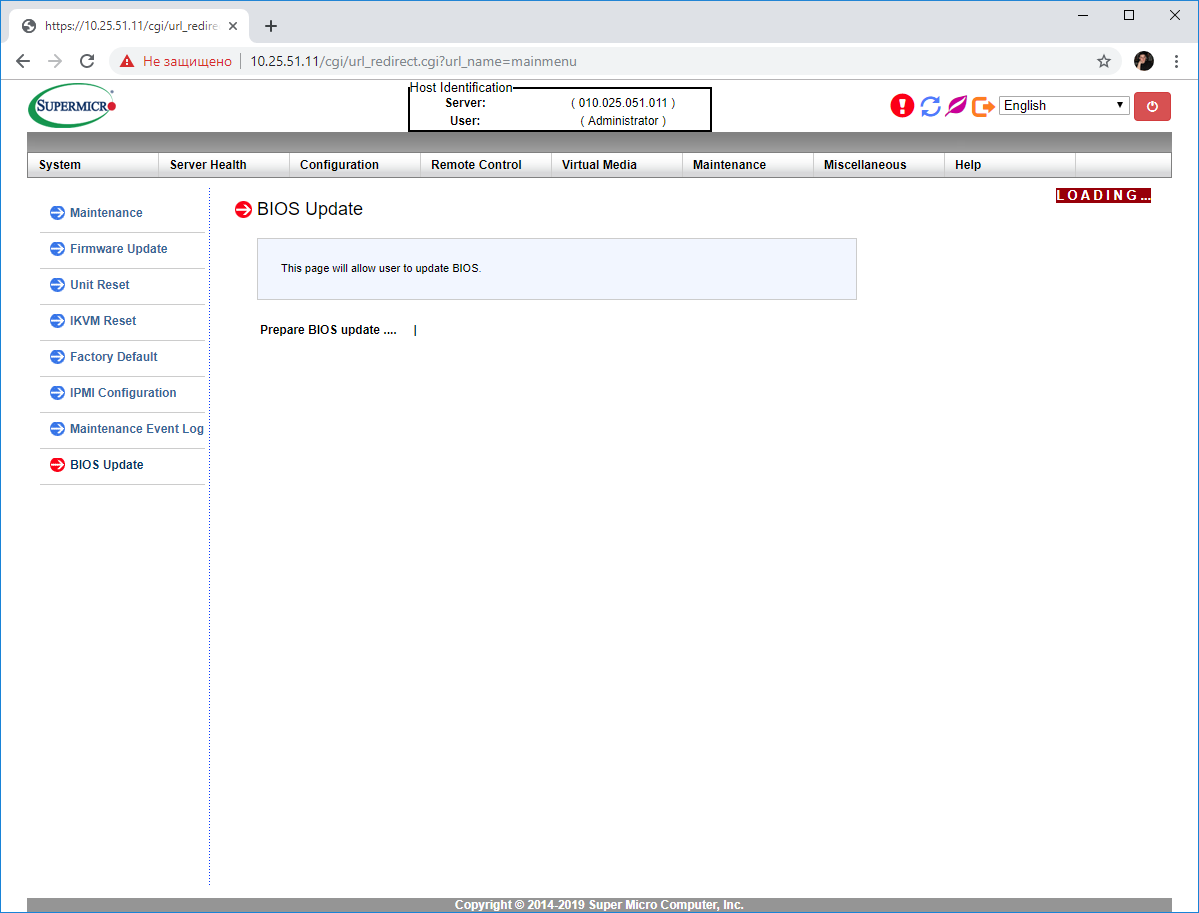
Task: Click blue arrow icon beside IPMI Configuration
Action: tap(57, 392)
